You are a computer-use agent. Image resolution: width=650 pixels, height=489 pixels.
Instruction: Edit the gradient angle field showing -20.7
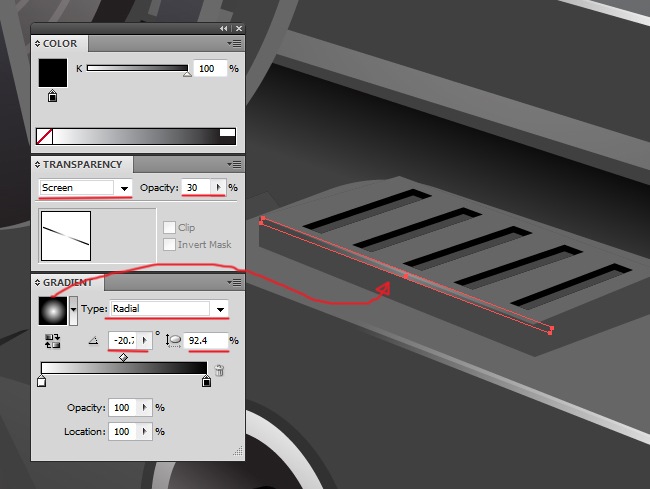123,341
